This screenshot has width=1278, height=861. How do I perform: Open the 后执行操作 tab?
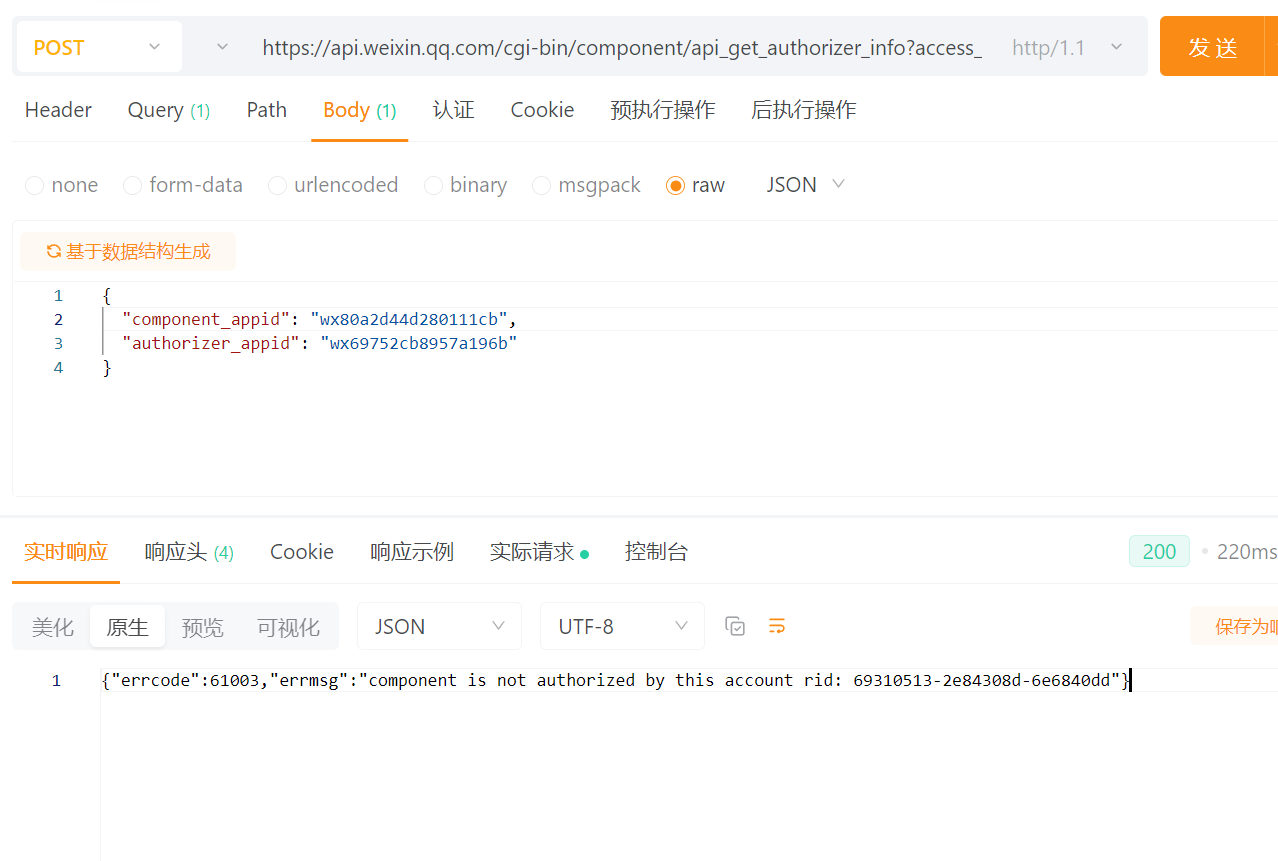(804, 110)
